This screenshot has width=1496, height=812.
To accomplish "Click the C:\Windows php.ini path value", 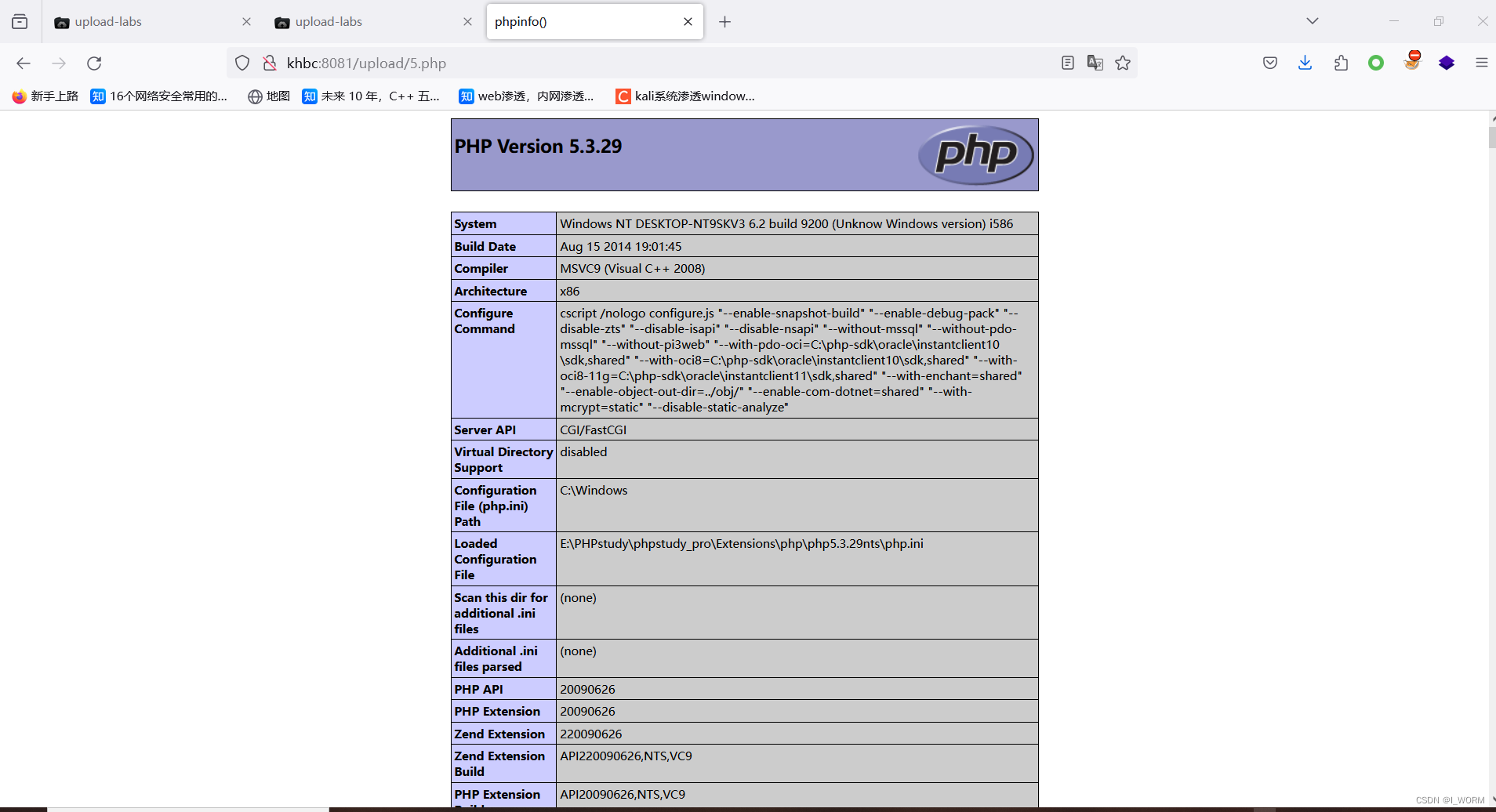I will pyautogui.click(x=594, y=491).
